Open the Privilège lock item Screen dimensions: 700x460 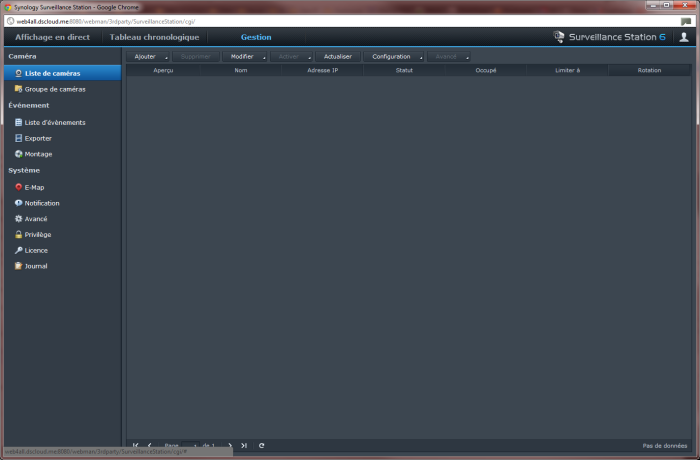(37, 234)
